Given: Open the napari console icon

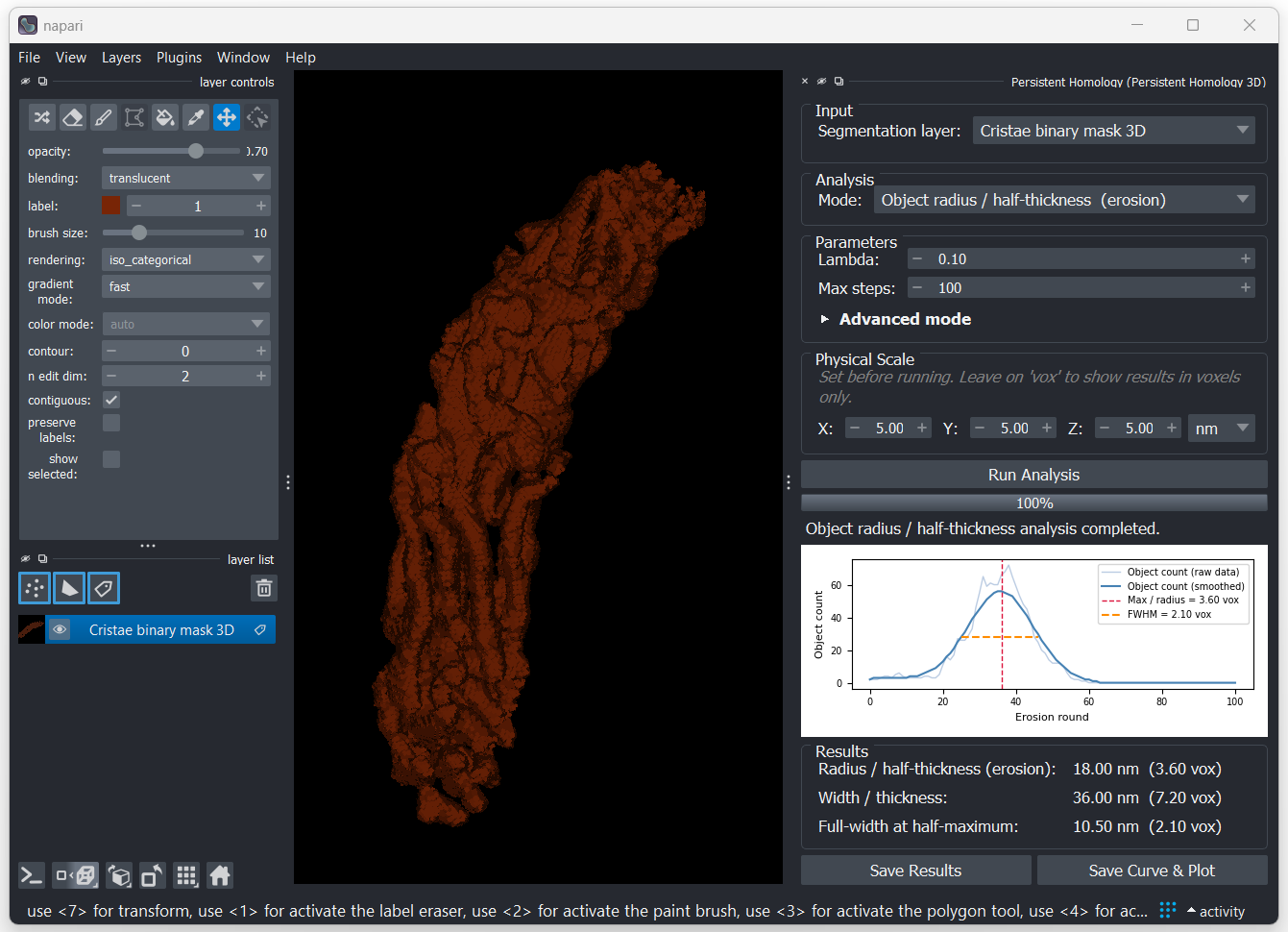Looking at the screenshot, I should [32, 875].
